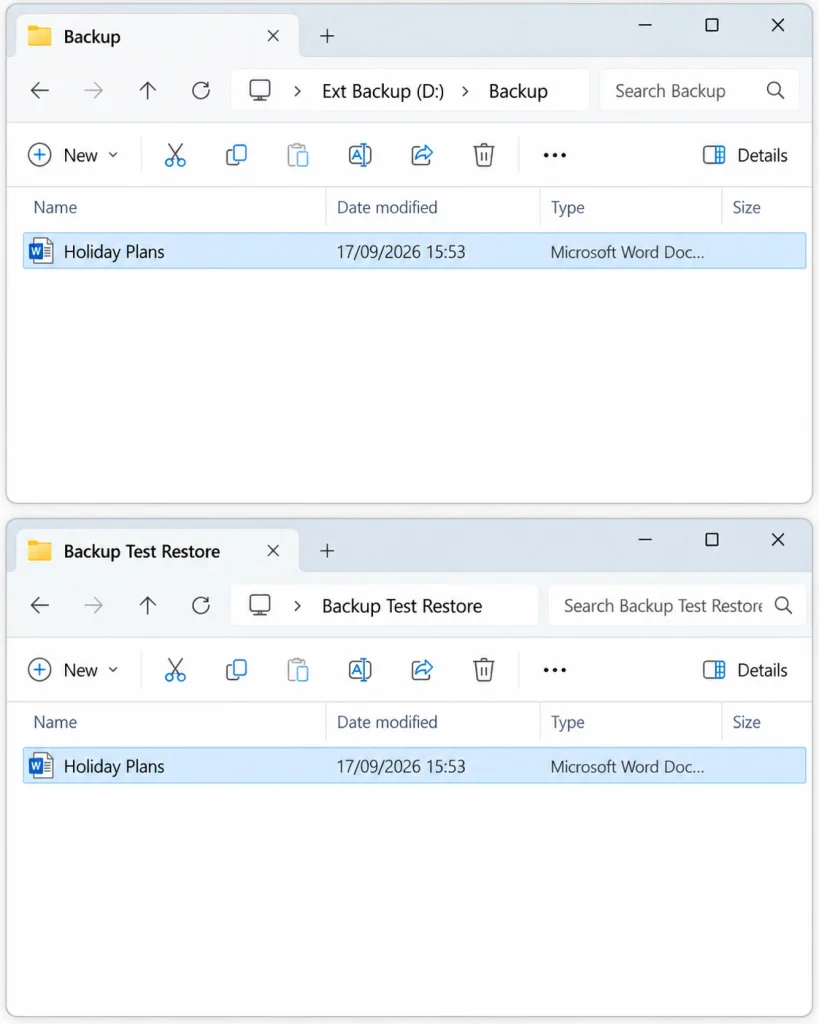The width and height of the screenshot is (819, 1024).
Task: Refresh the Backup window
Action: [x=201, y=90]
